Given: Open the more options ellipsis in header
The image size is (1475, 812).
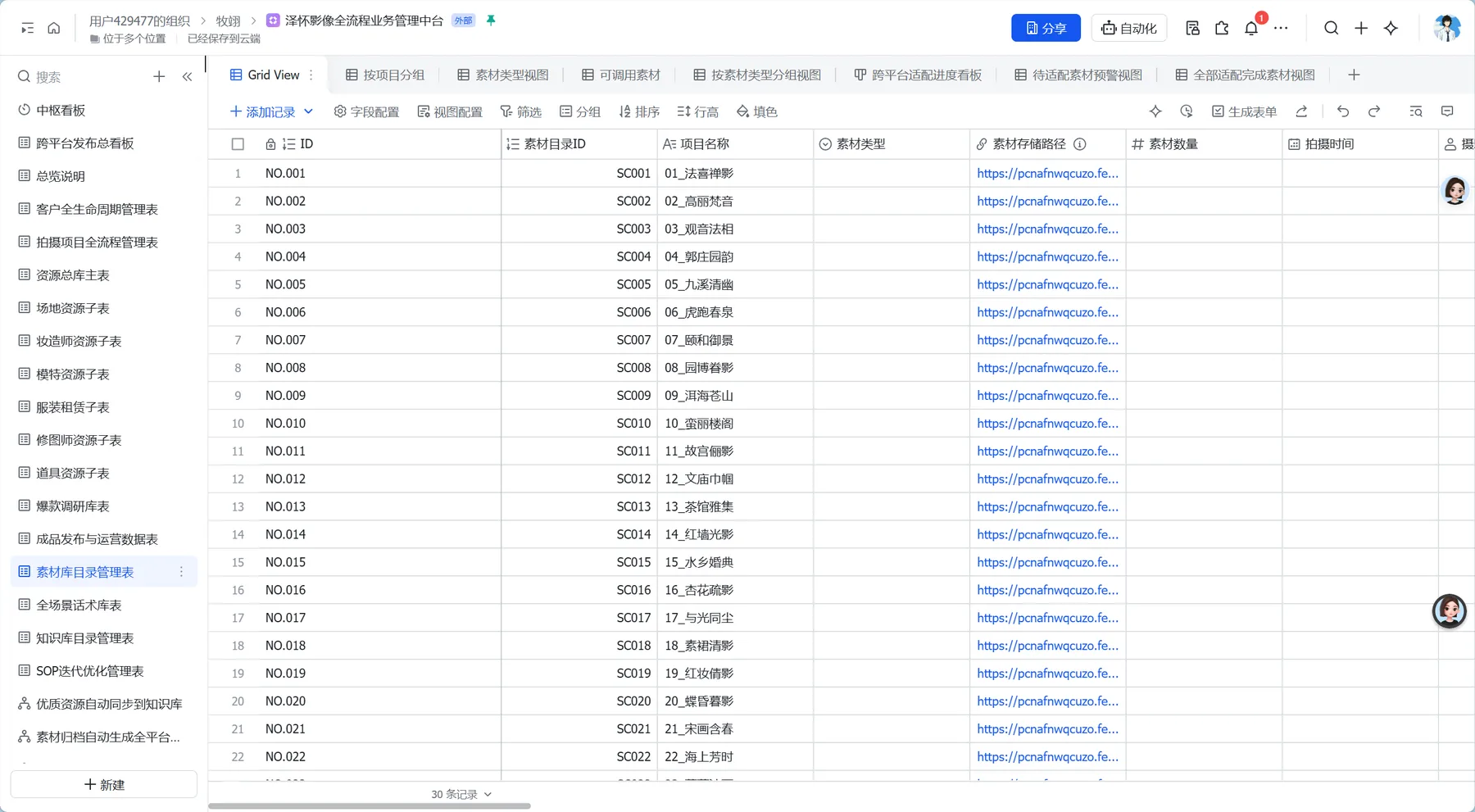Looking at the screenshot, I should tap(1281, 28).
